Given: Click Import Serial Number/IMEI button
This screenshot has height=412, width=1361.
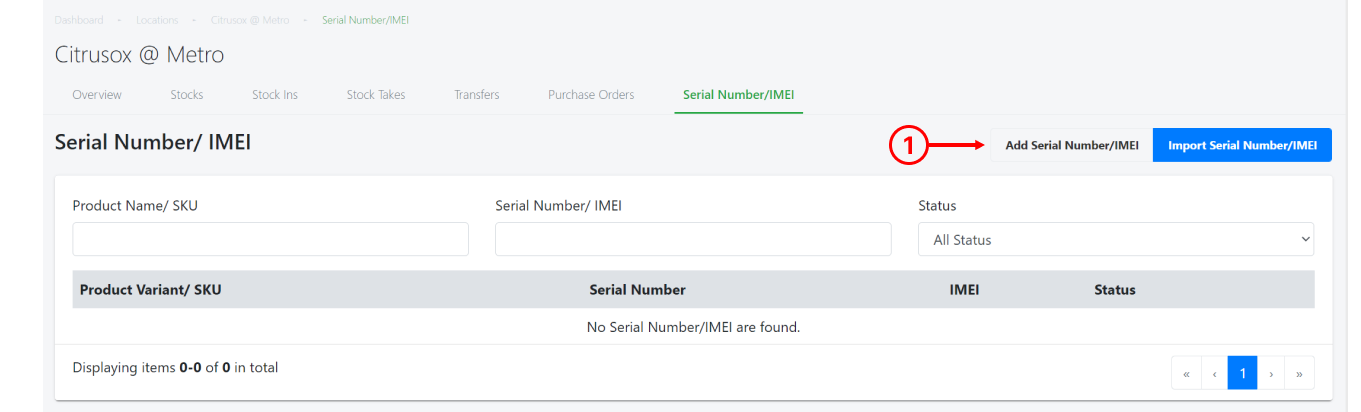Looking at the screenshot, I should (1242, 145).
